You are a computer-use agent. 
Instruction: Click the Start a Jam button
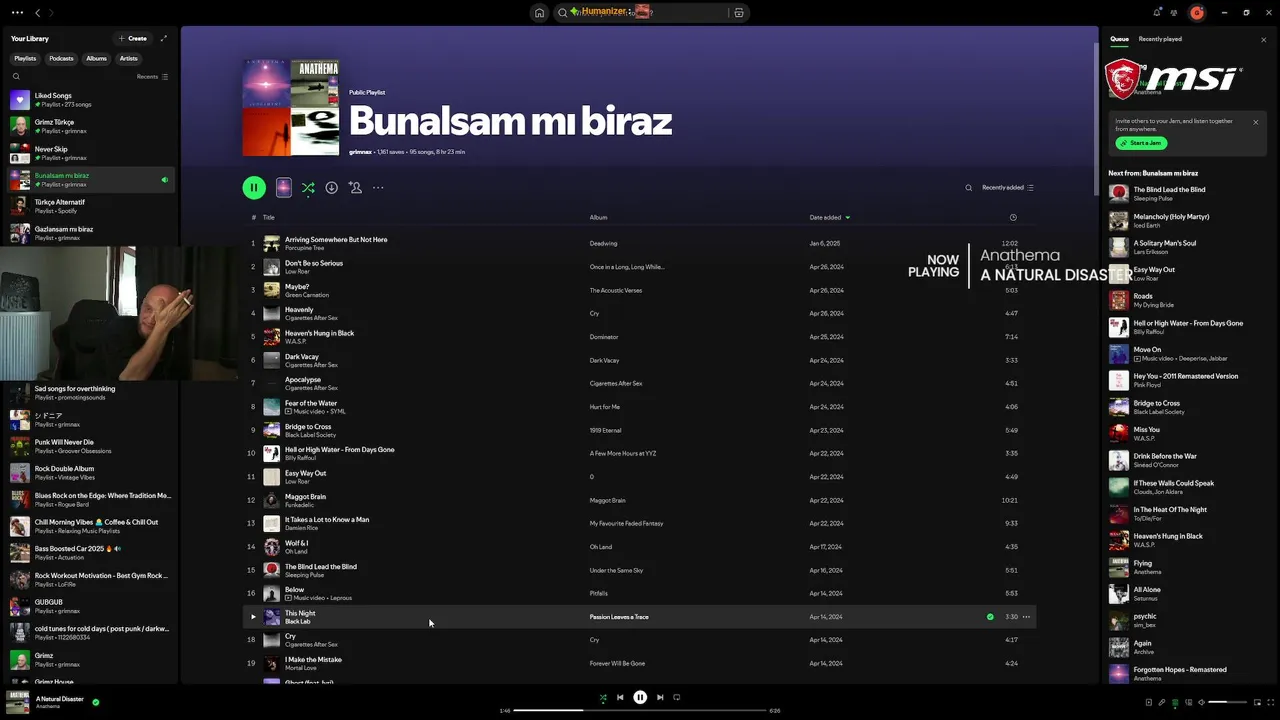pos(1141,143)
